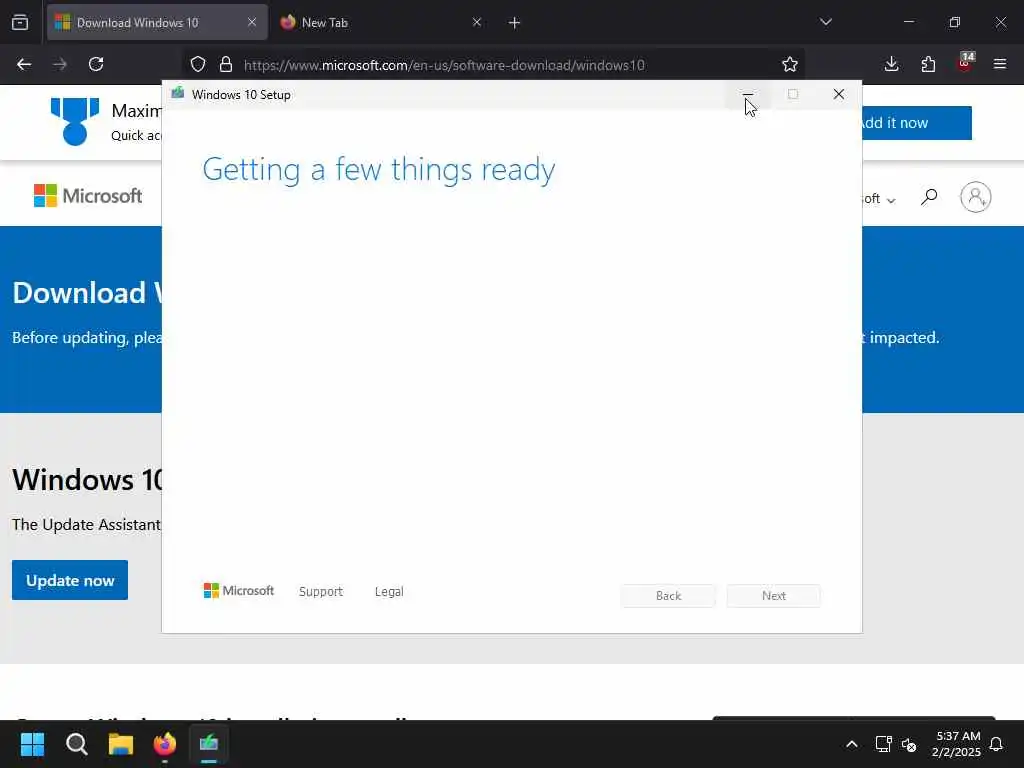Close the Download Windows 10 tab

(252, 22)
